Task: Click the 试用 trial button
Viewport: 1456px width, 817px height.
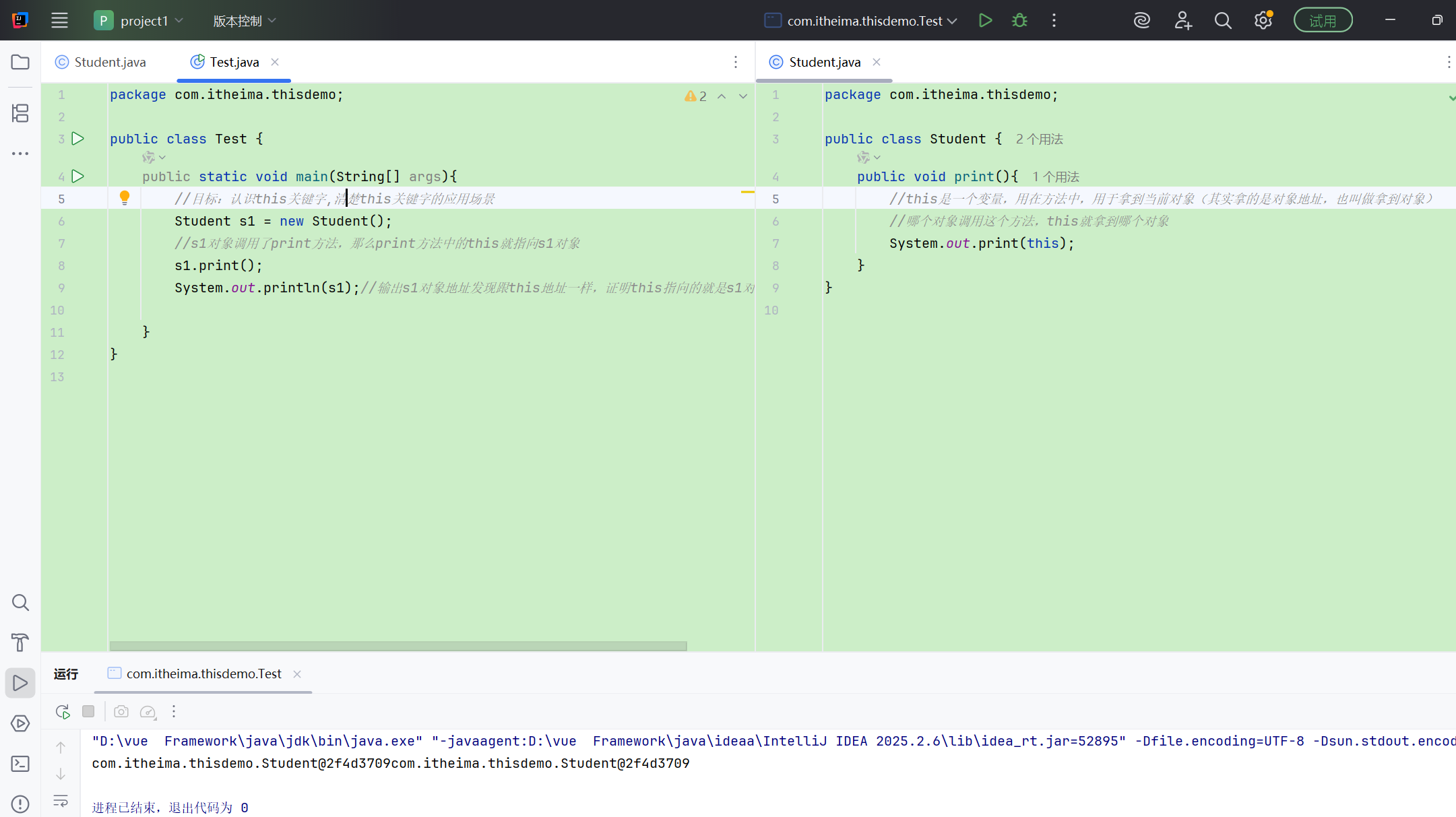Action: (x=1322, y=21)
